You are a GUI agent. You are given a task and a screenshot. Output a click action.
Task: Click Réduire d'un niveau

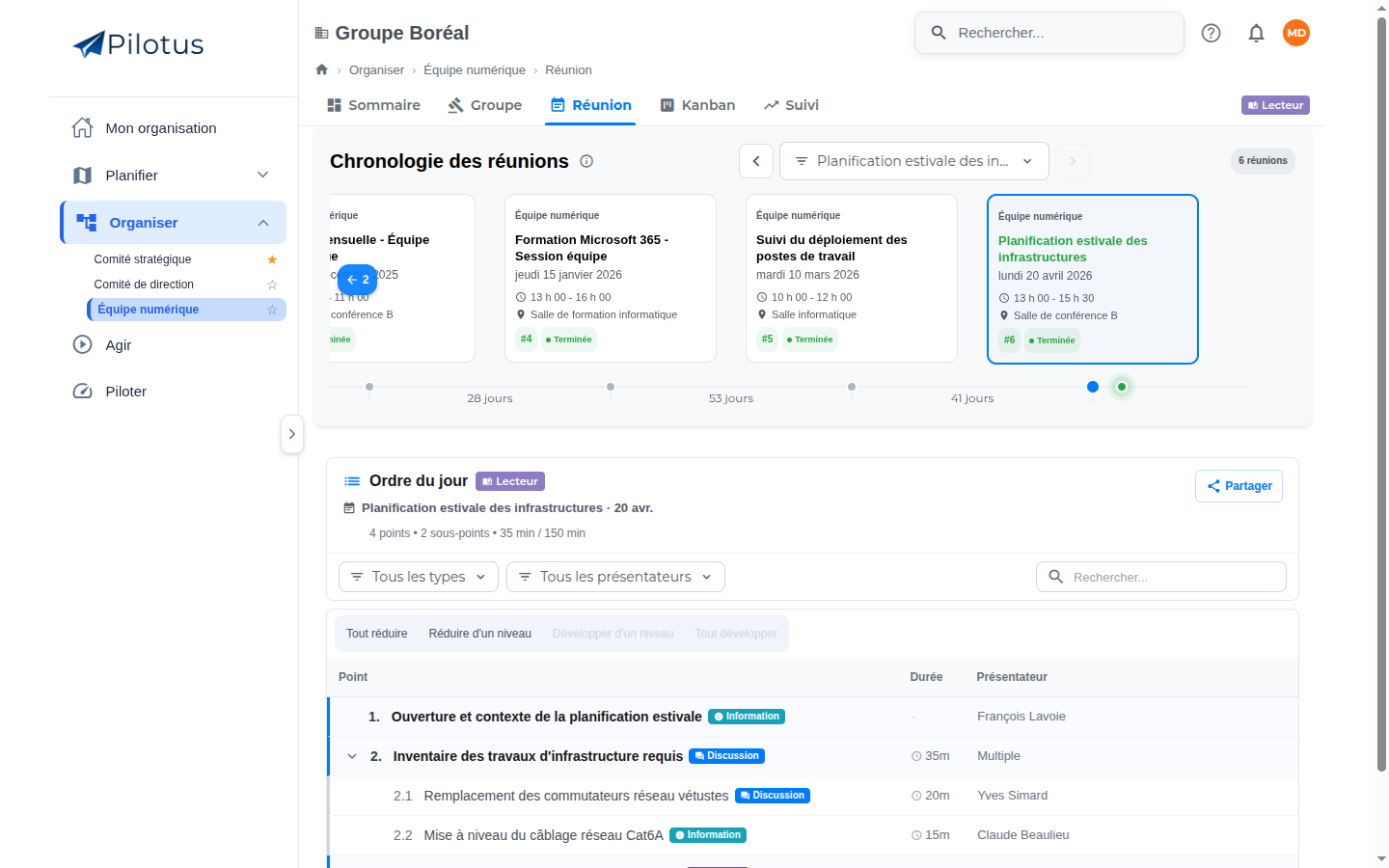pos(480,634)
